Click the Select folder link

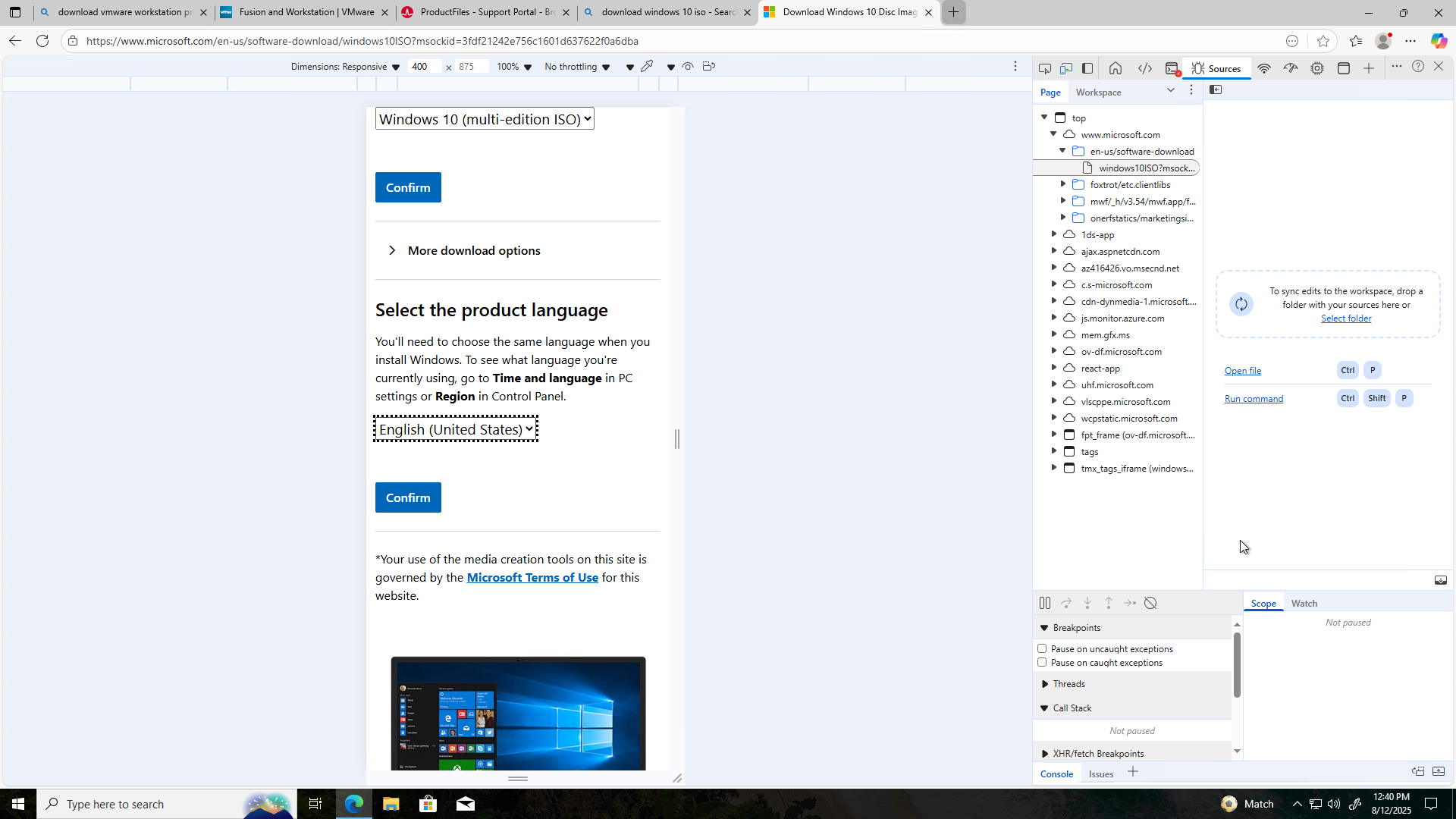[x=1346, y=318]
